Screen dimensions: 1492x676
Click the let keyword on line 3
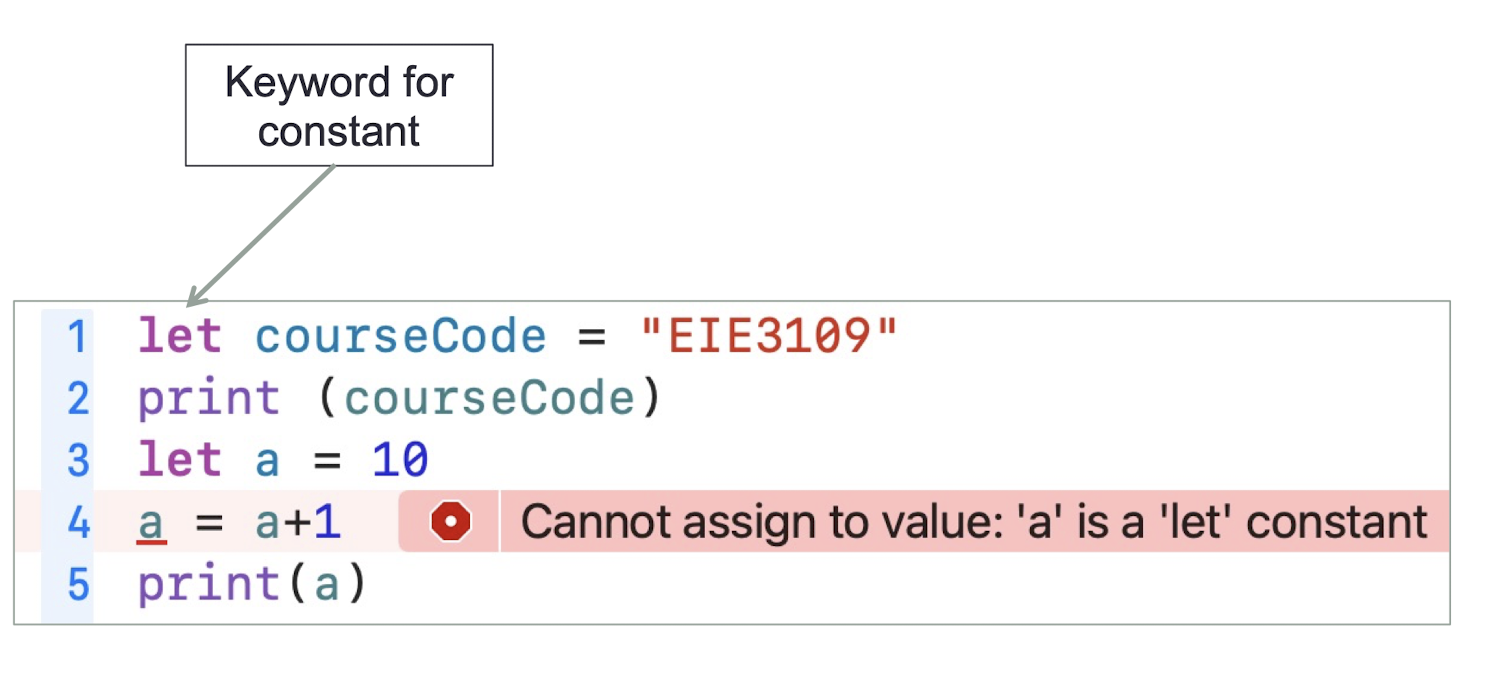click(180, 460)
